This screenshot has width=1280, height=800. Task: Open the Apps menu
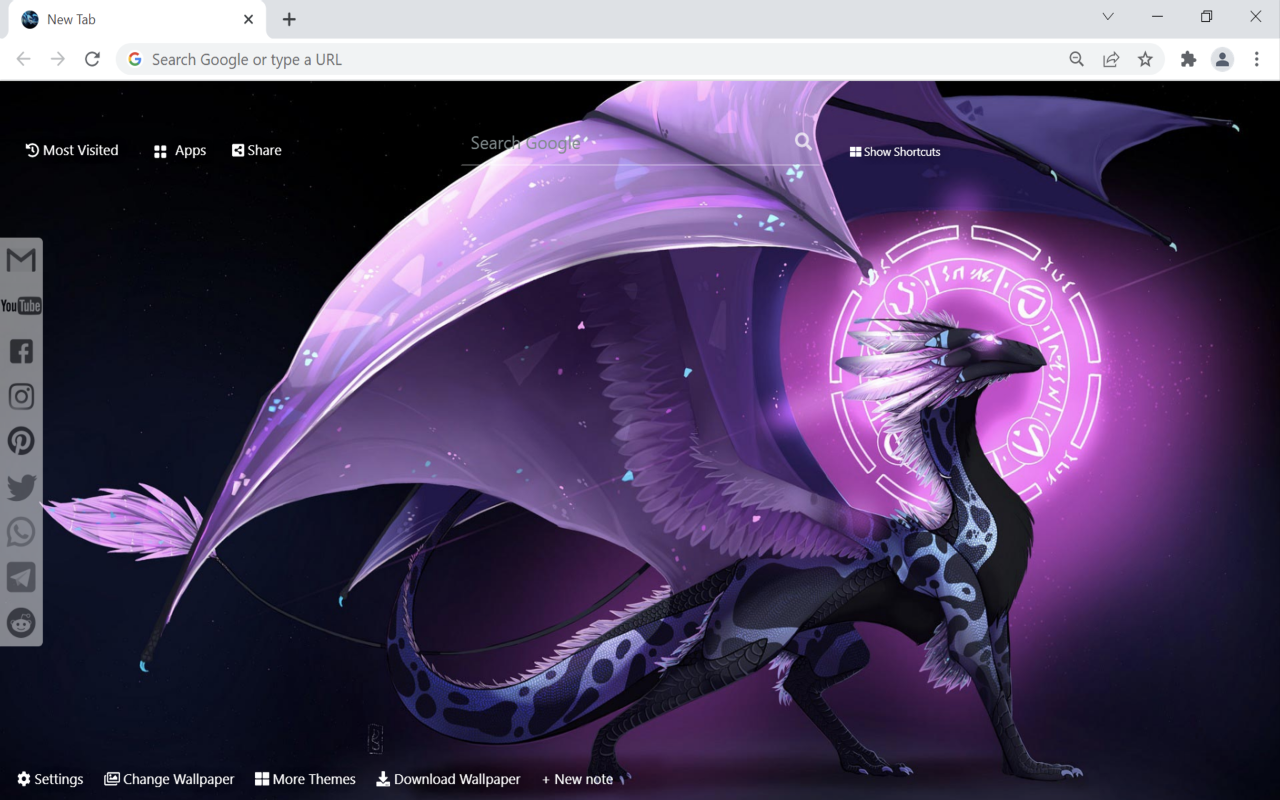click(180, 151)
